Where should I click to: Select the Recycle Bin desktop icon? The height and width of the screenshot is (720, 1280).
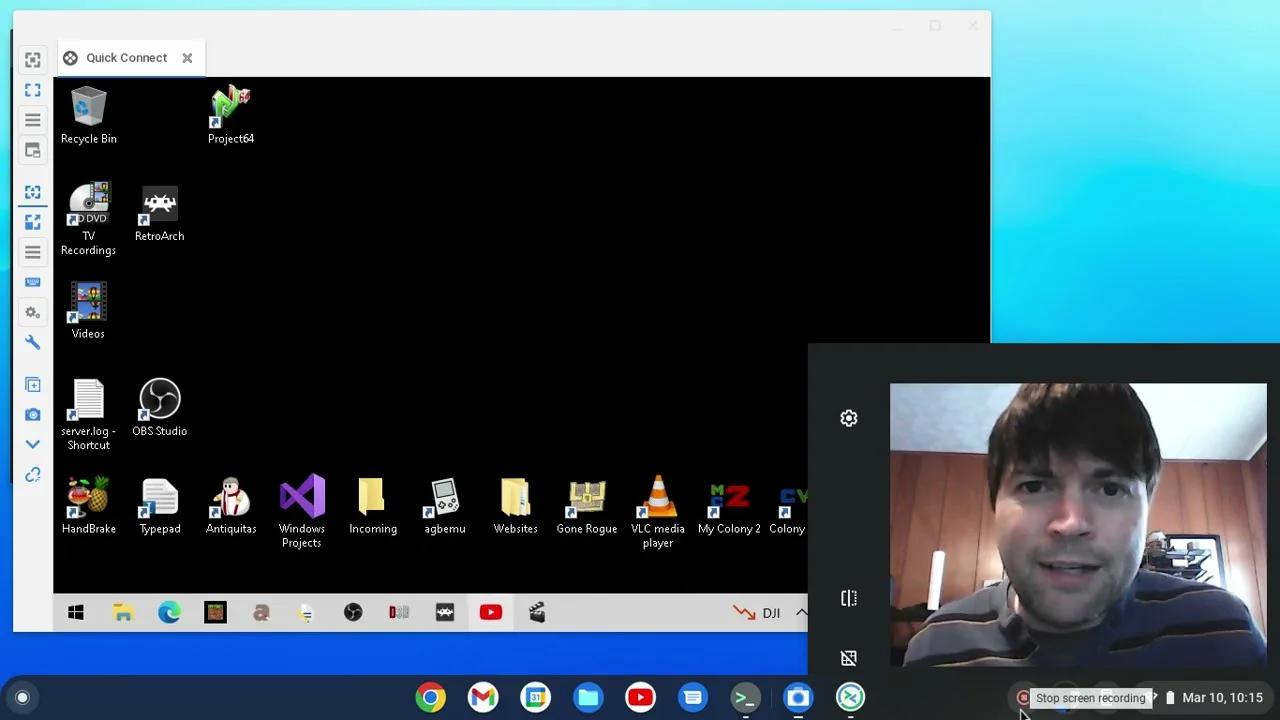pyautogui.click(x=88, y=116)
